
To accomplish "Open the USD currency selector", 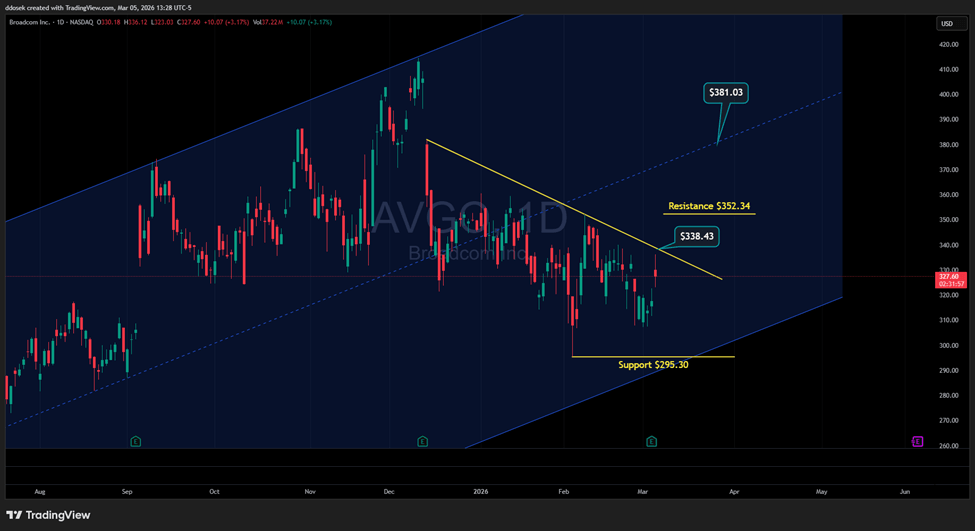I will pyautogui.click(x=951, y=24).
